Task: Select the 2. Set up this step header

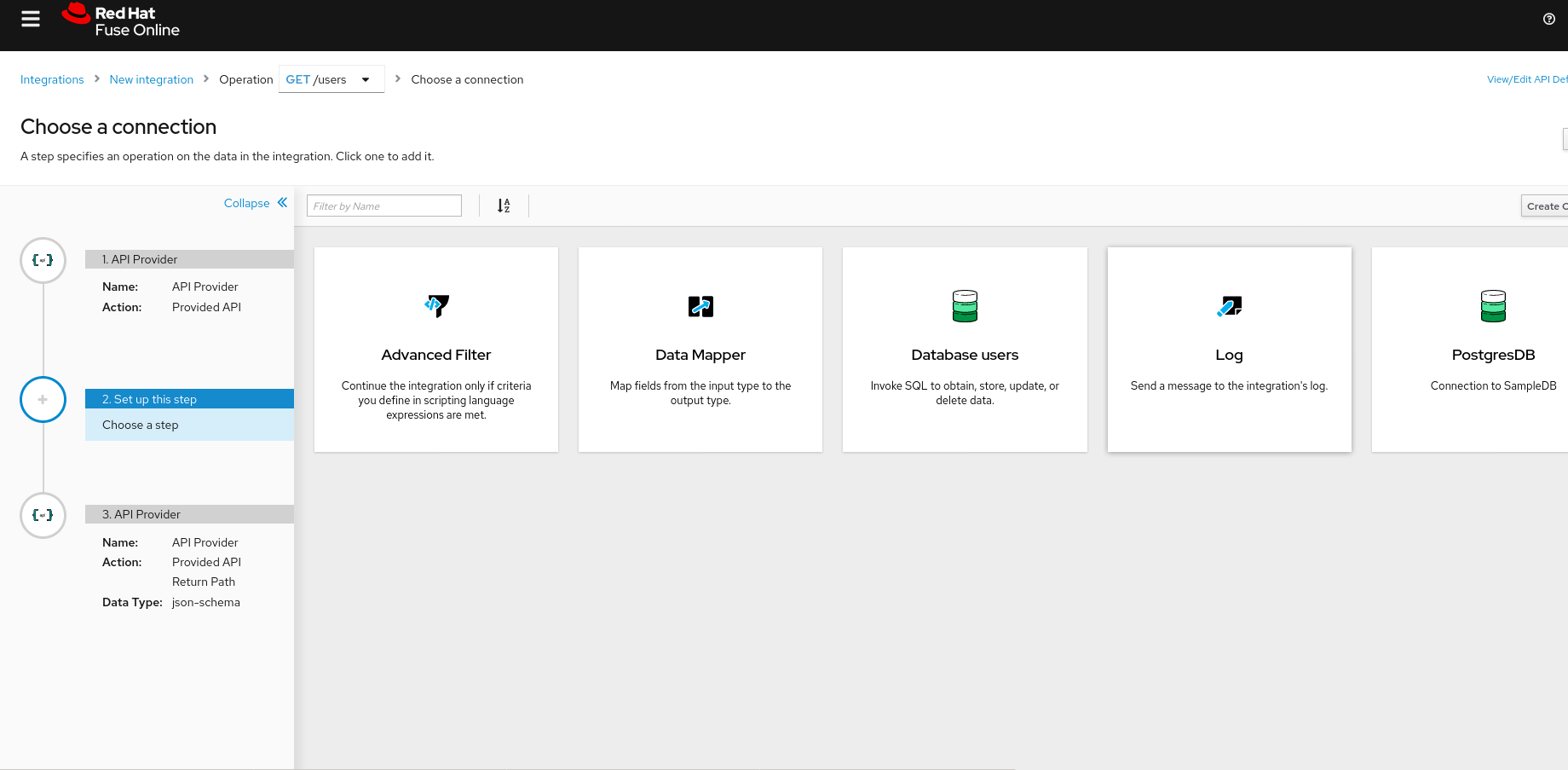Action: point(189,399)
